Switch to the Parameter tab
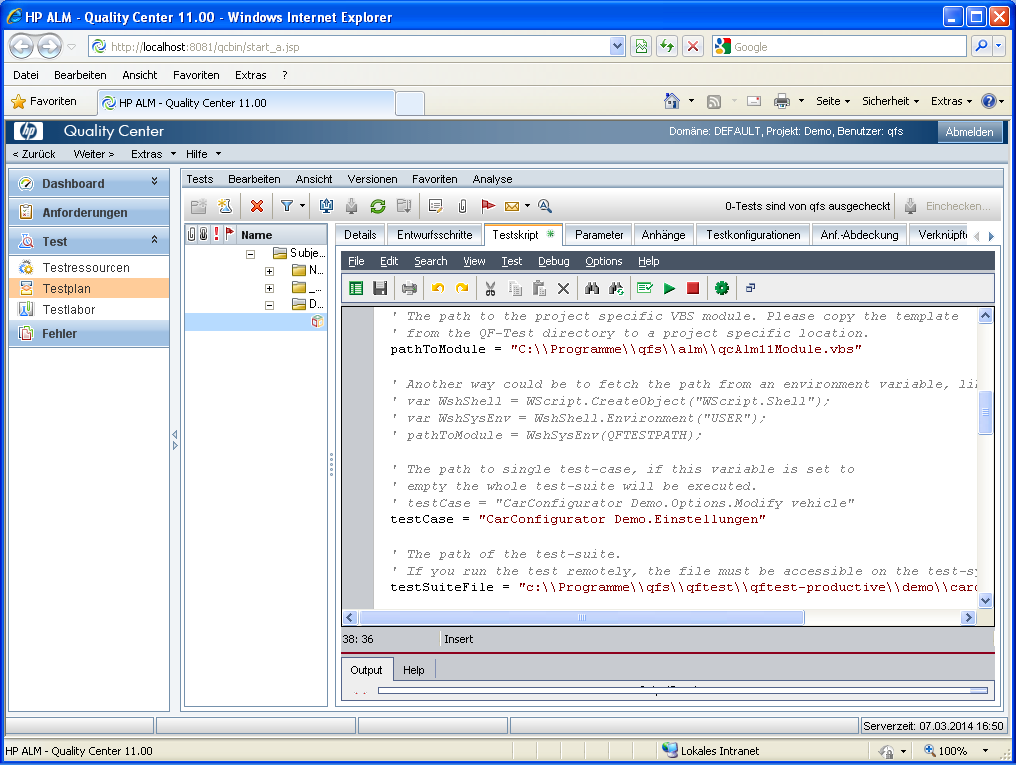Image resolution: width=1016 pixels, height=765 pixels. (x=599, y=235)
